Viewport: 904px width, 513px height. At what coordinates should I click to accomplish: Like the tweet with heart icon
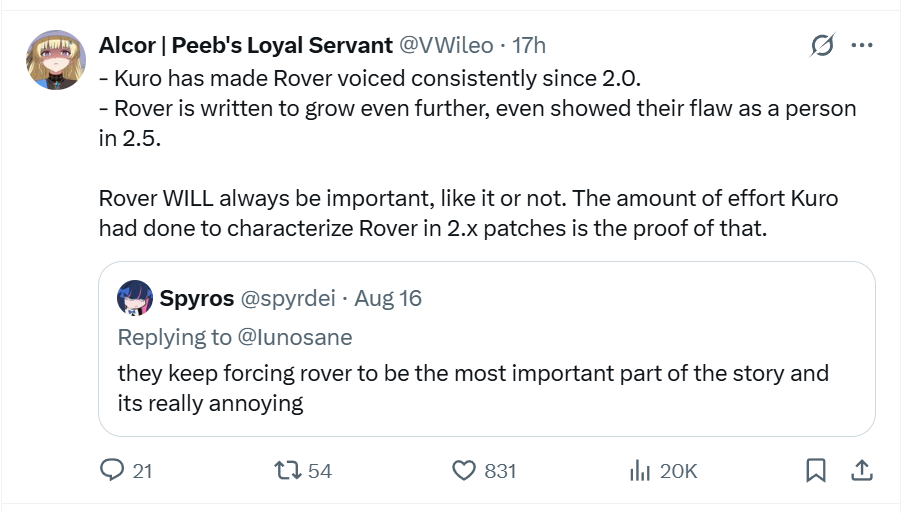tap(463, 469)
